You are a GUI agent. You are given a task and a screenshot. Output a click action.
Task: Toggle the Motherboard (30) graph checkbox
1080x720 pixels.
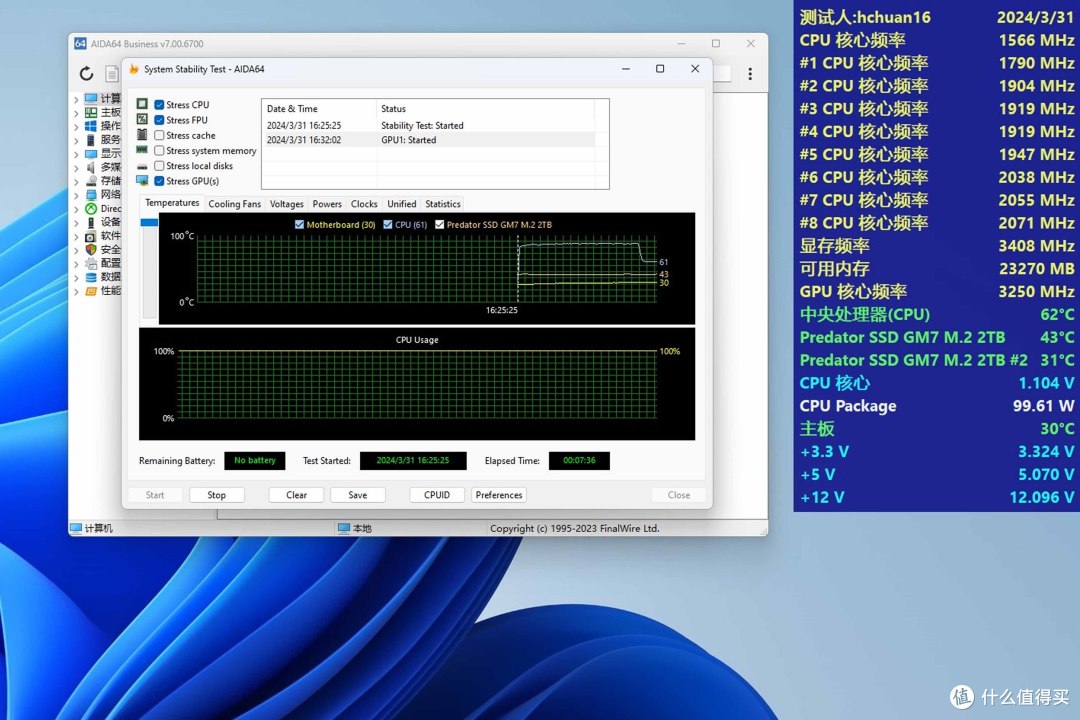299,225
